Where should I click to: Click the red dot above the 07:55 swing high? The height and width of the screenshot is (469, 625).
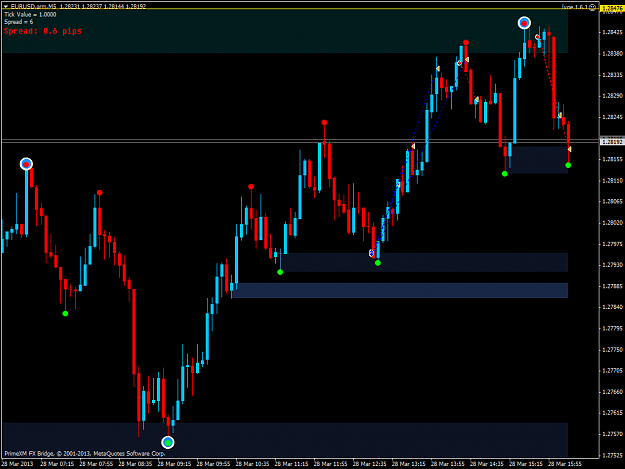pos(100,193)
